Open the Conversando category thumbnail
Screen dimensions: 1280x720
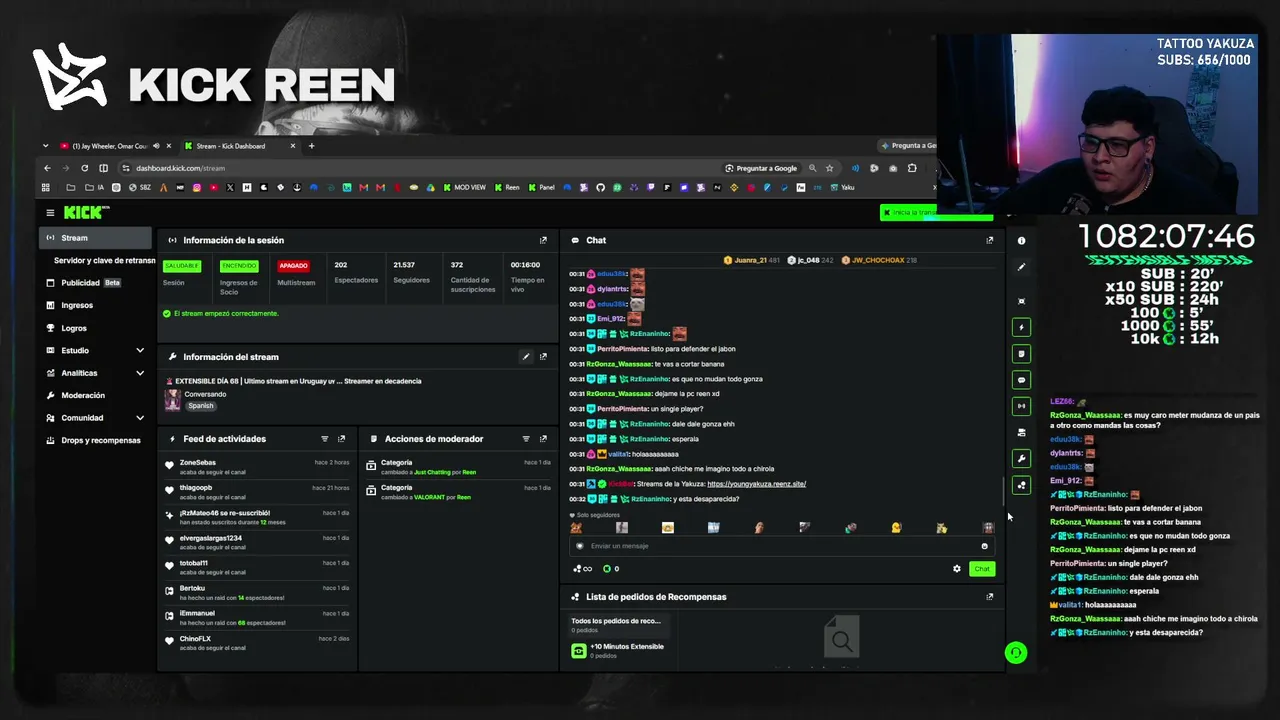click(172, 400)
